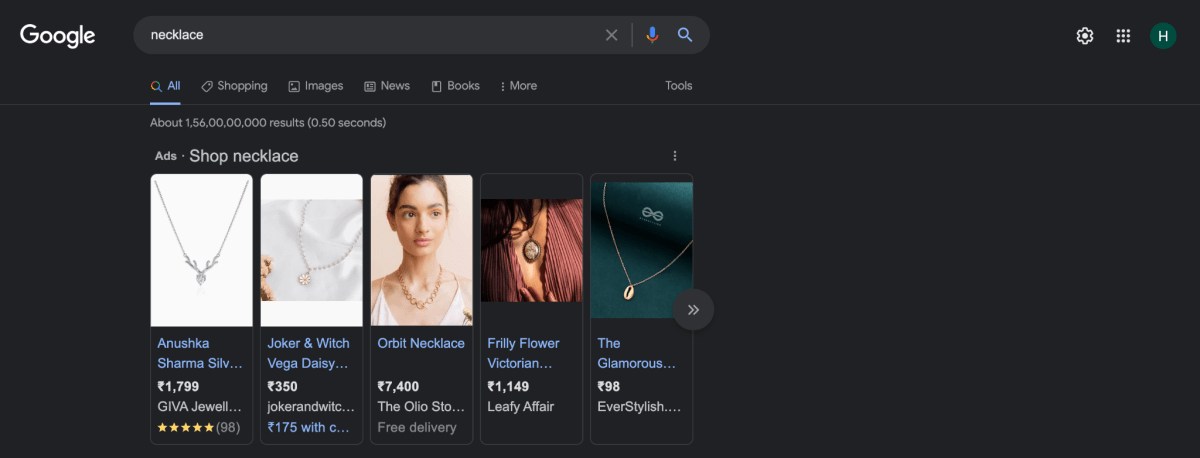Image resolution: width=1200 pixels, height=458 pixels.
Task: Open the Orbit Necklace model photo
Action: [422, 250]
